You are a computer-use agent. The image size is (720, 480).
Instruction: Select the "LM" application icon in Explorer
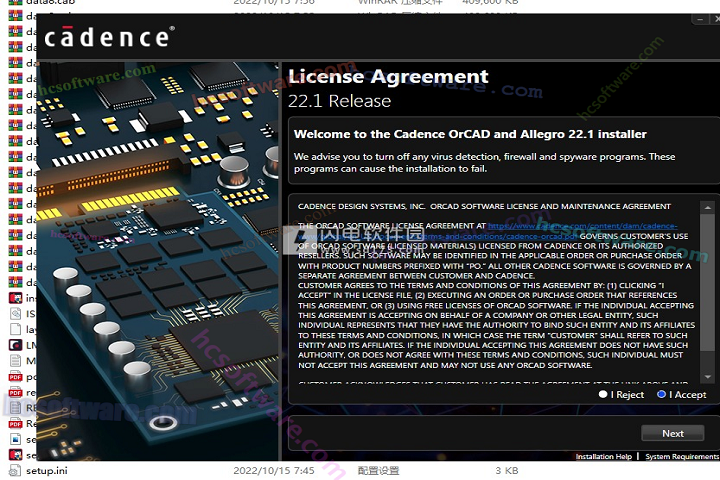pos(15,345)
